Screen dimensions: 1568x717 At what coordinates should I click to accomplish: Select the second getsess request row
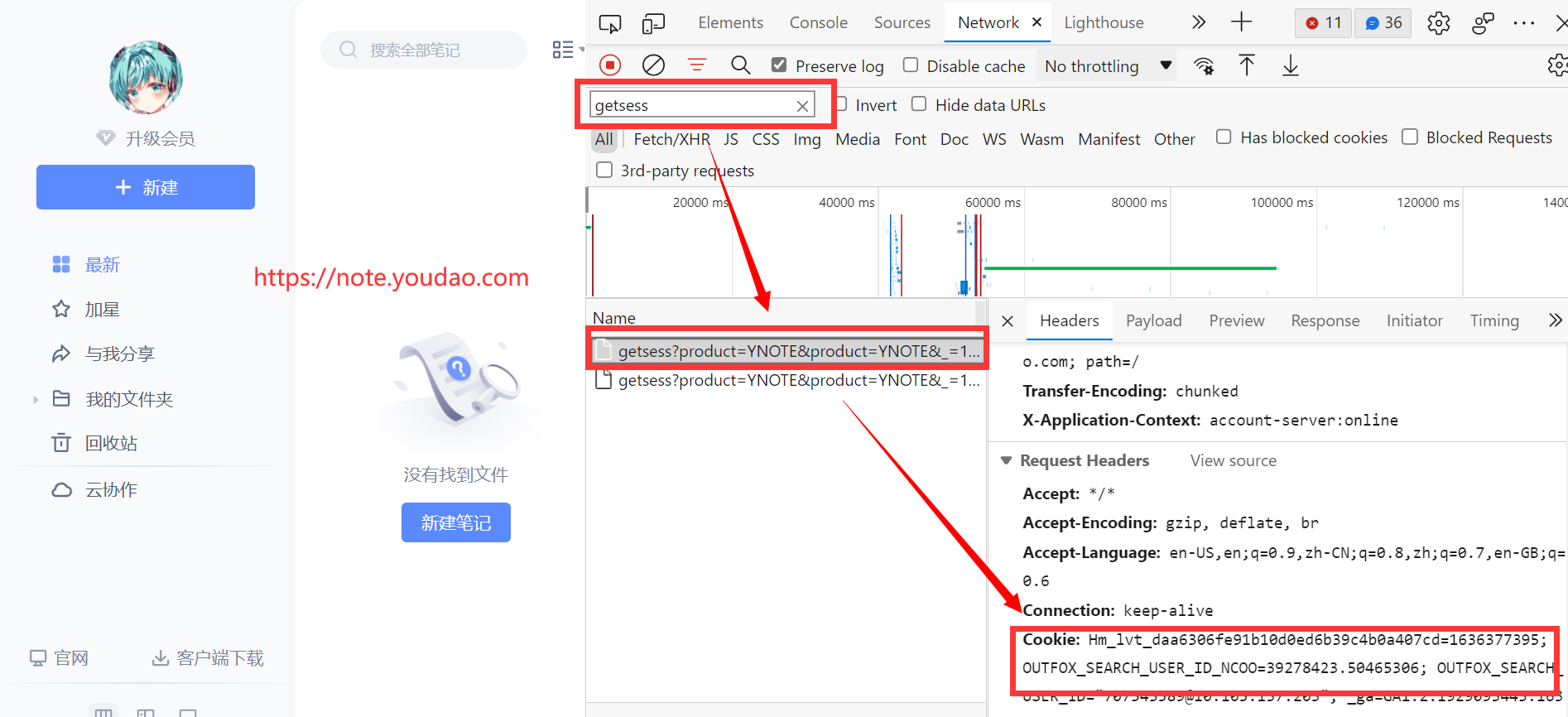point(786,380)
